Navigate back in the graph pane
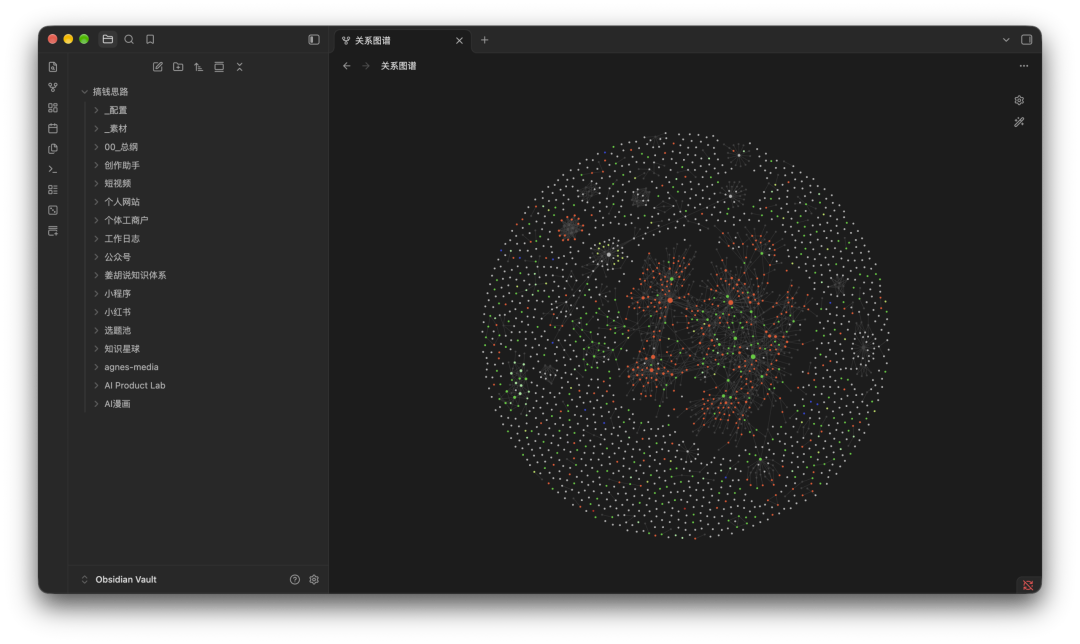Screen dimensions: 1080x644 click(x=346, y=66)
